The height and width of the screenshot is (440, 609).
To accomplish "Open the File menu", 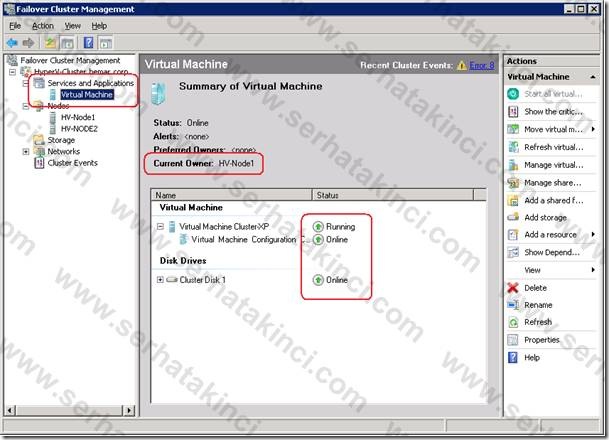I will pyautogui.click(x=15, y=26).
